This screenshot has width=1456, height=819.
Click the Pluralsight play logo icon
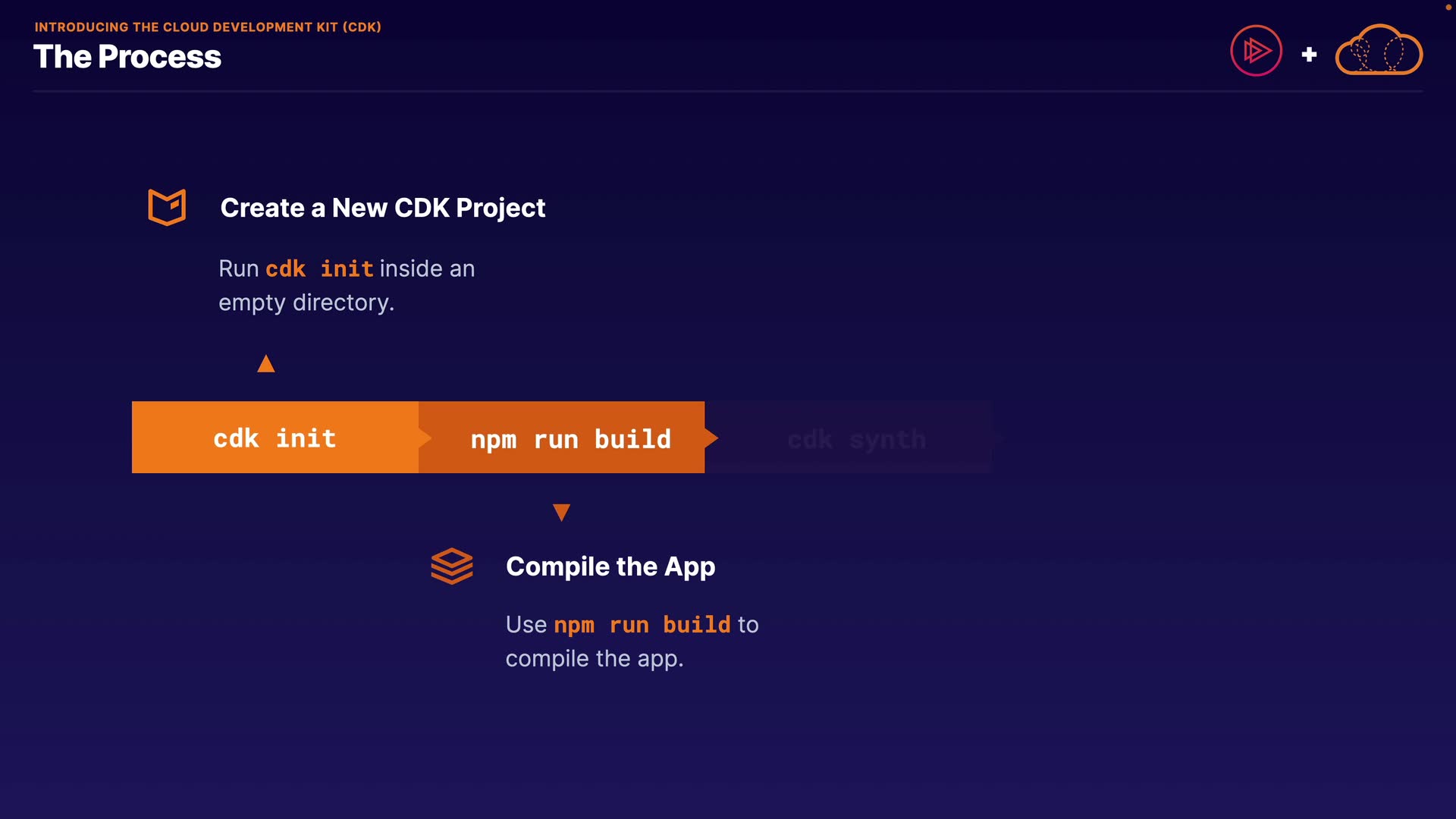(1256, 51)
